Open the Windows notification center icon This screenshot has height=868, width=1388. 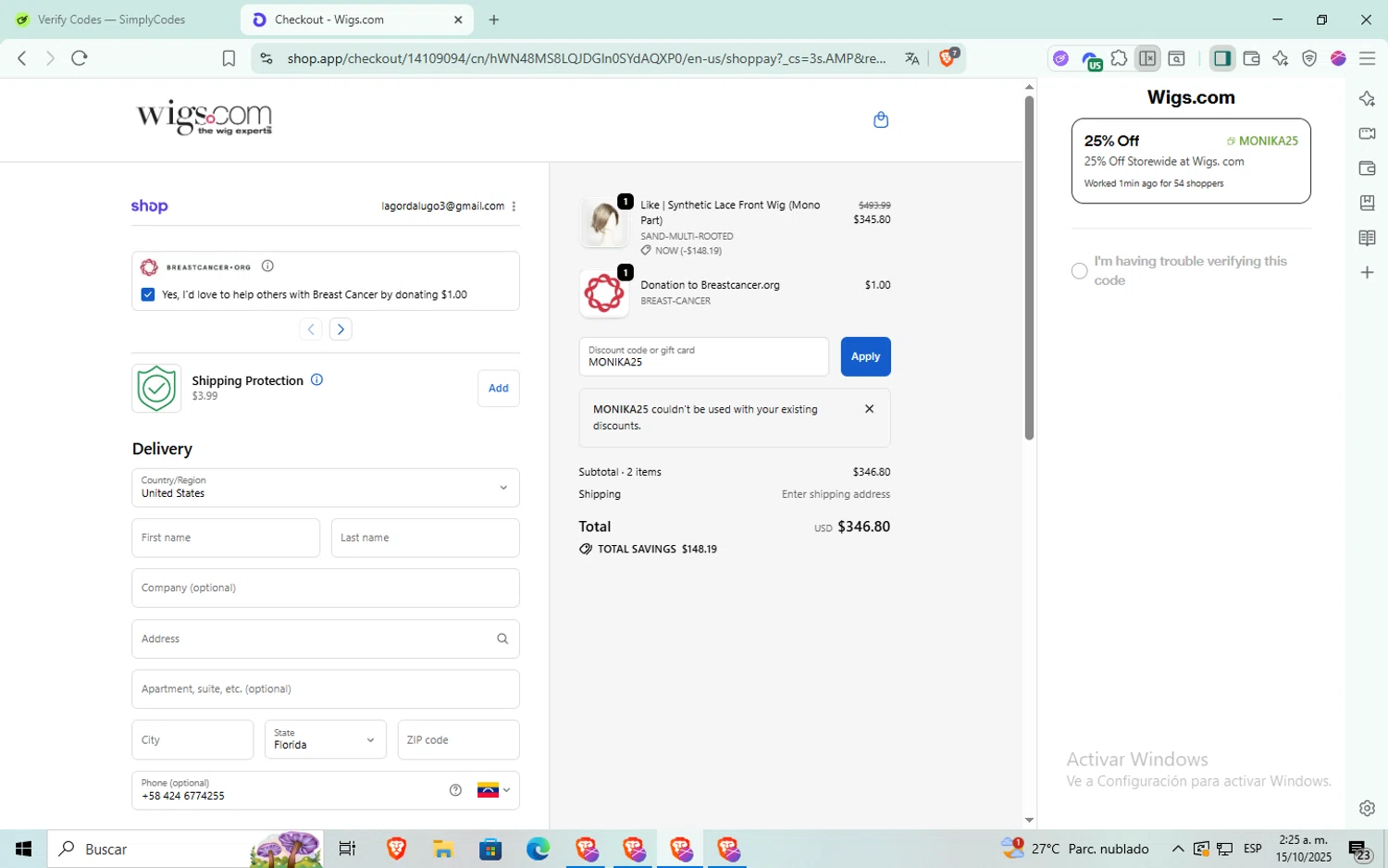[1358, 849]
